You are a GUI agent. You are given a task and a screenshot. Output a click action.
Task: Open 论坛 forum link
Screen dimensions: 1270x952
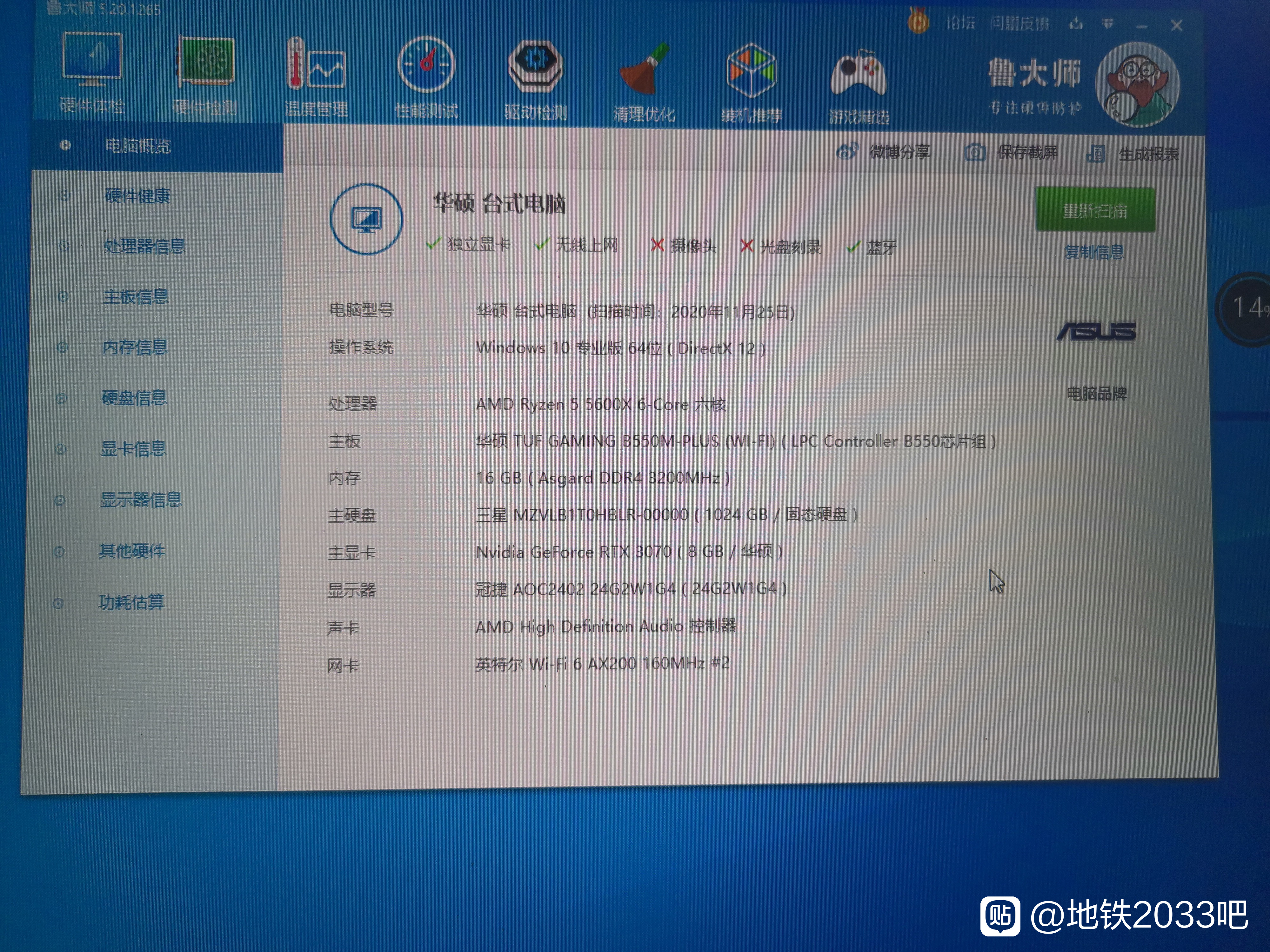point(960,23)
